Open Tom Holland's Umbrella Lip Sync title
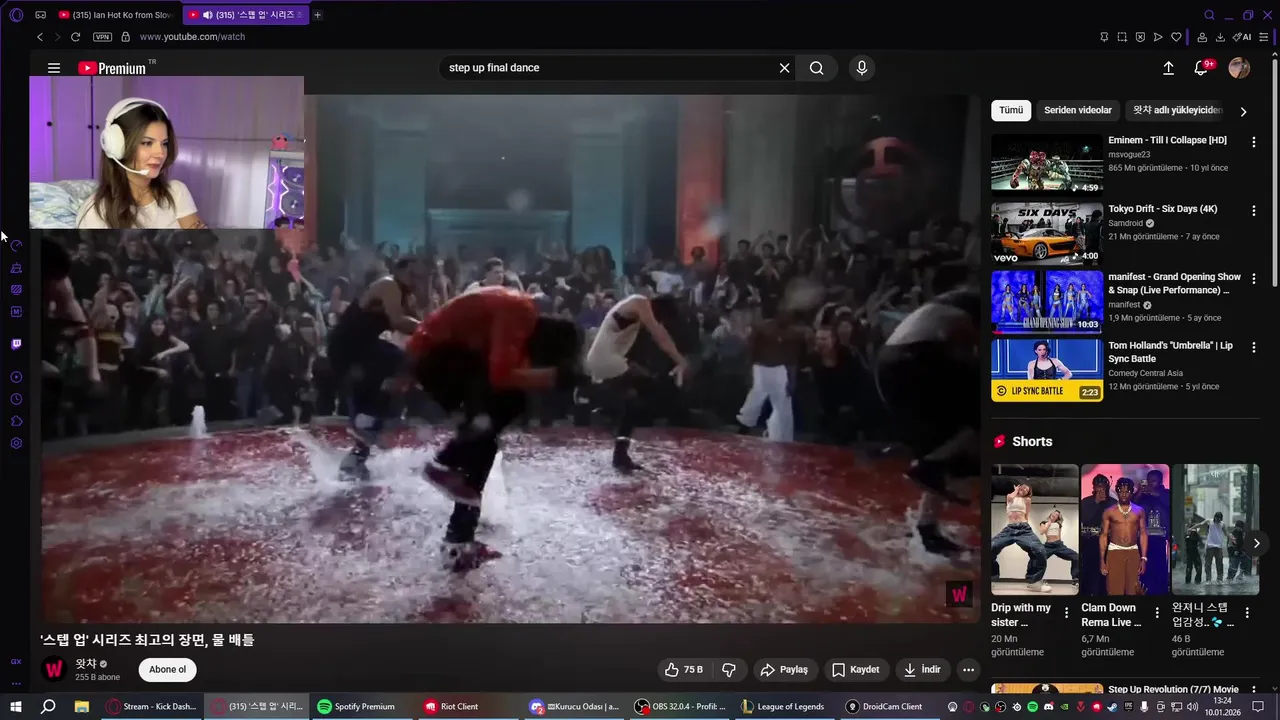The width and height of the screenshot is (1280, 720). [x=1170, y=352]
